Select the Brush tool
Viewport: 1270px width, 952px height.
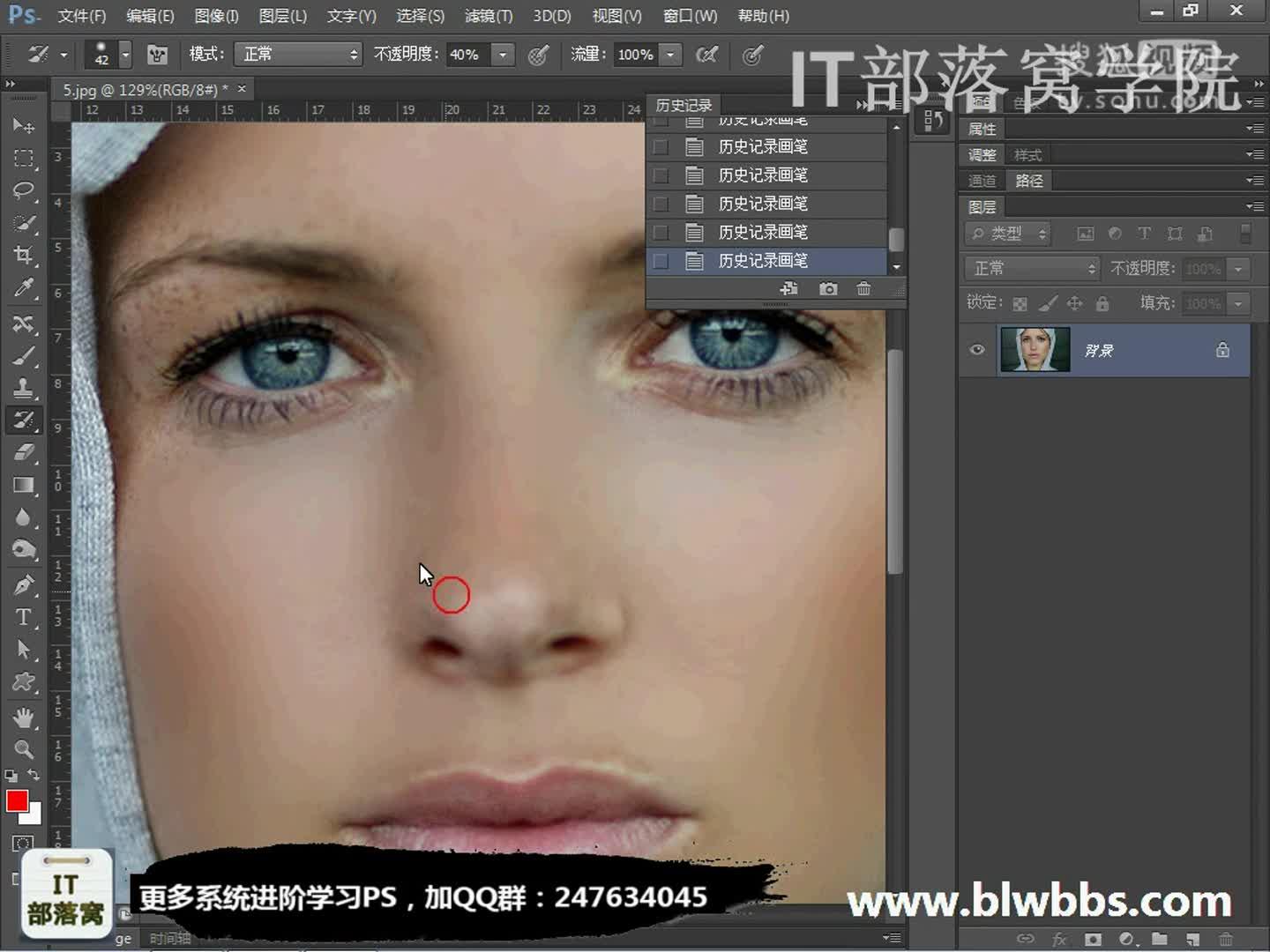[x=24, y=354]
